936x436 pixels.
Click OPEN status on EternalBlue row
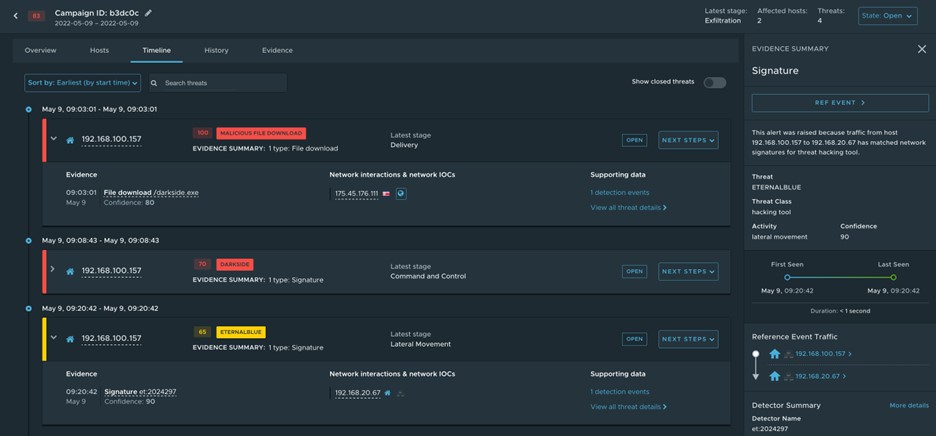point(635,339)
